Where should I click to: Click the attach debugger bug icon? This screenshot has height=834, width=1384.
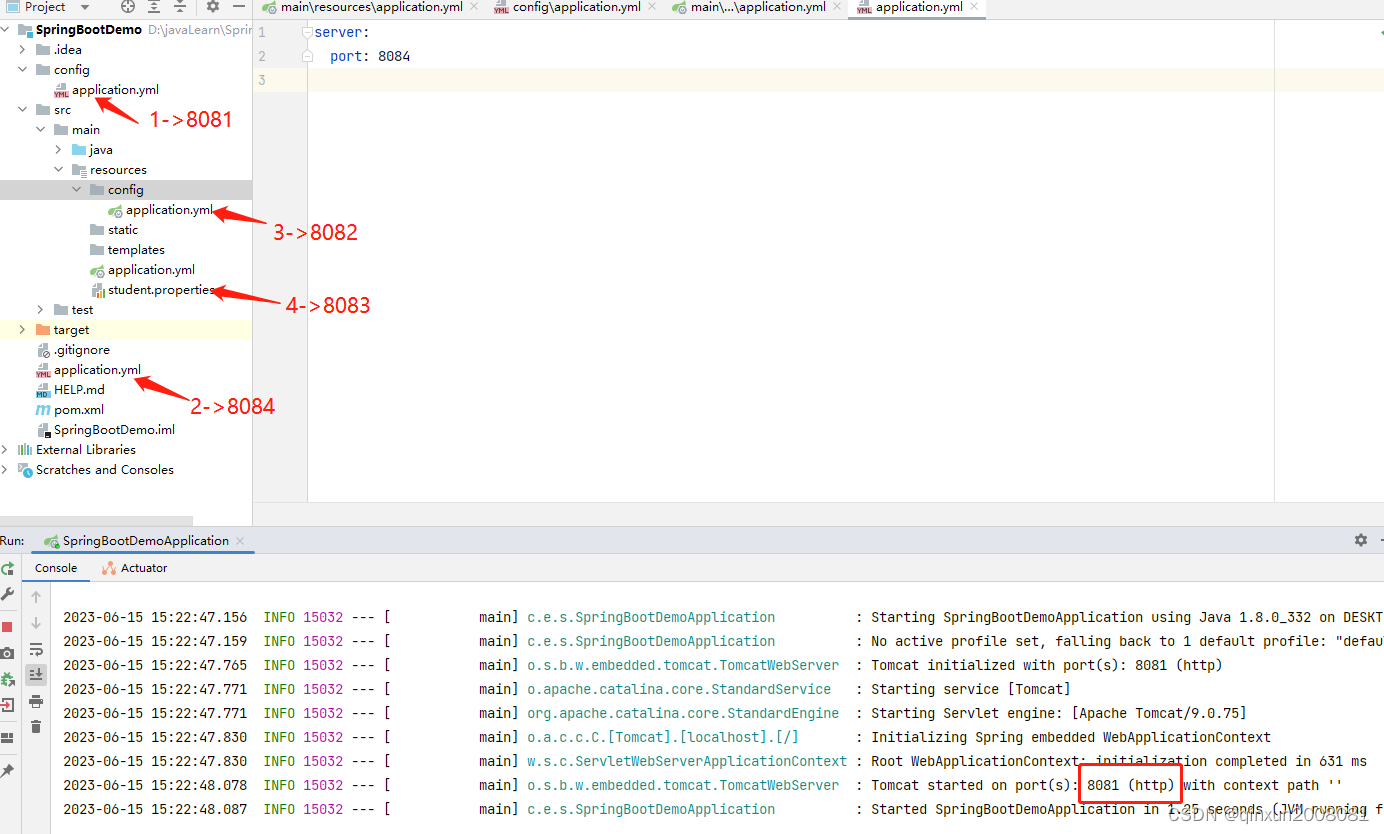(x=7, y=679)
